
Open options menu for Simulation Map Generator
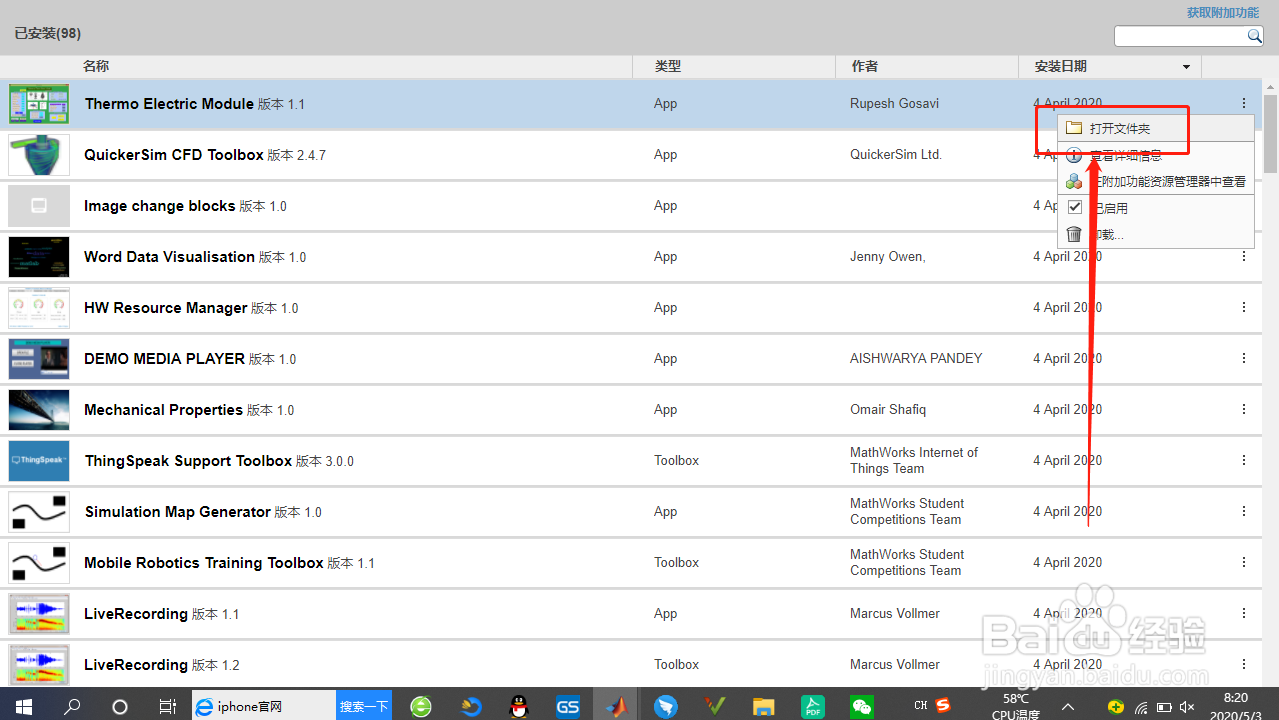click(1244, 511)
